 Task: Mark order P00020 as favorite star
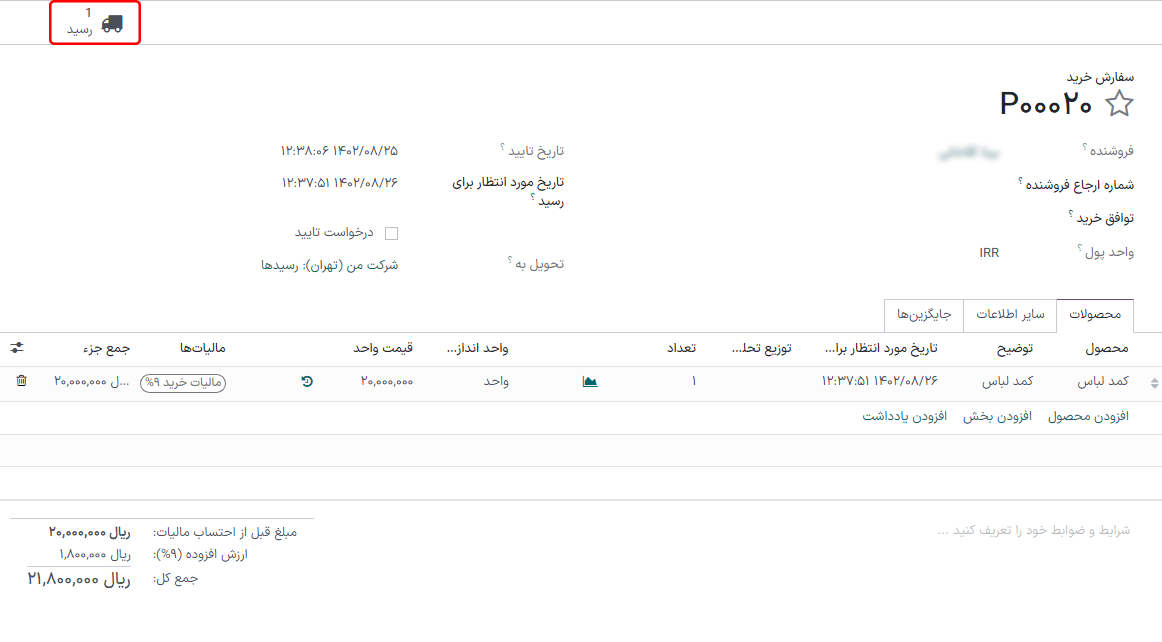coord(1119,104)
